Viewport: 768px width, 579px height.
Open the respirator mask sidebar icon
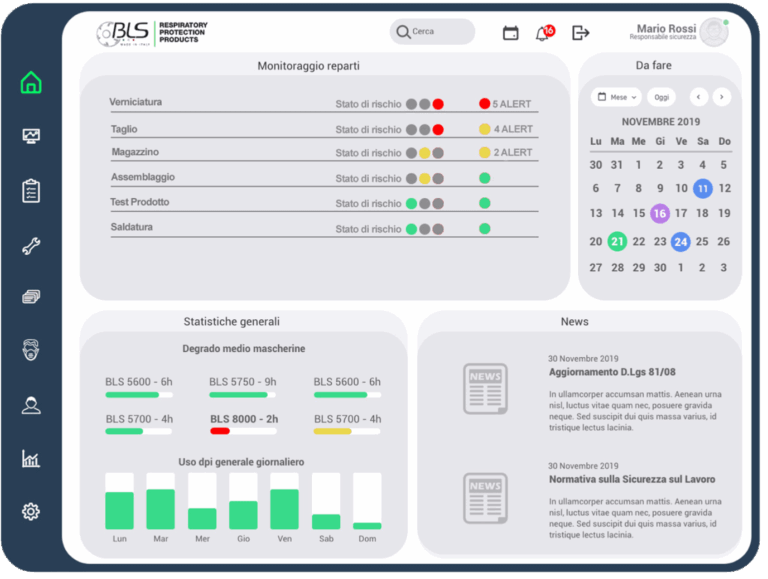[31, 350]
